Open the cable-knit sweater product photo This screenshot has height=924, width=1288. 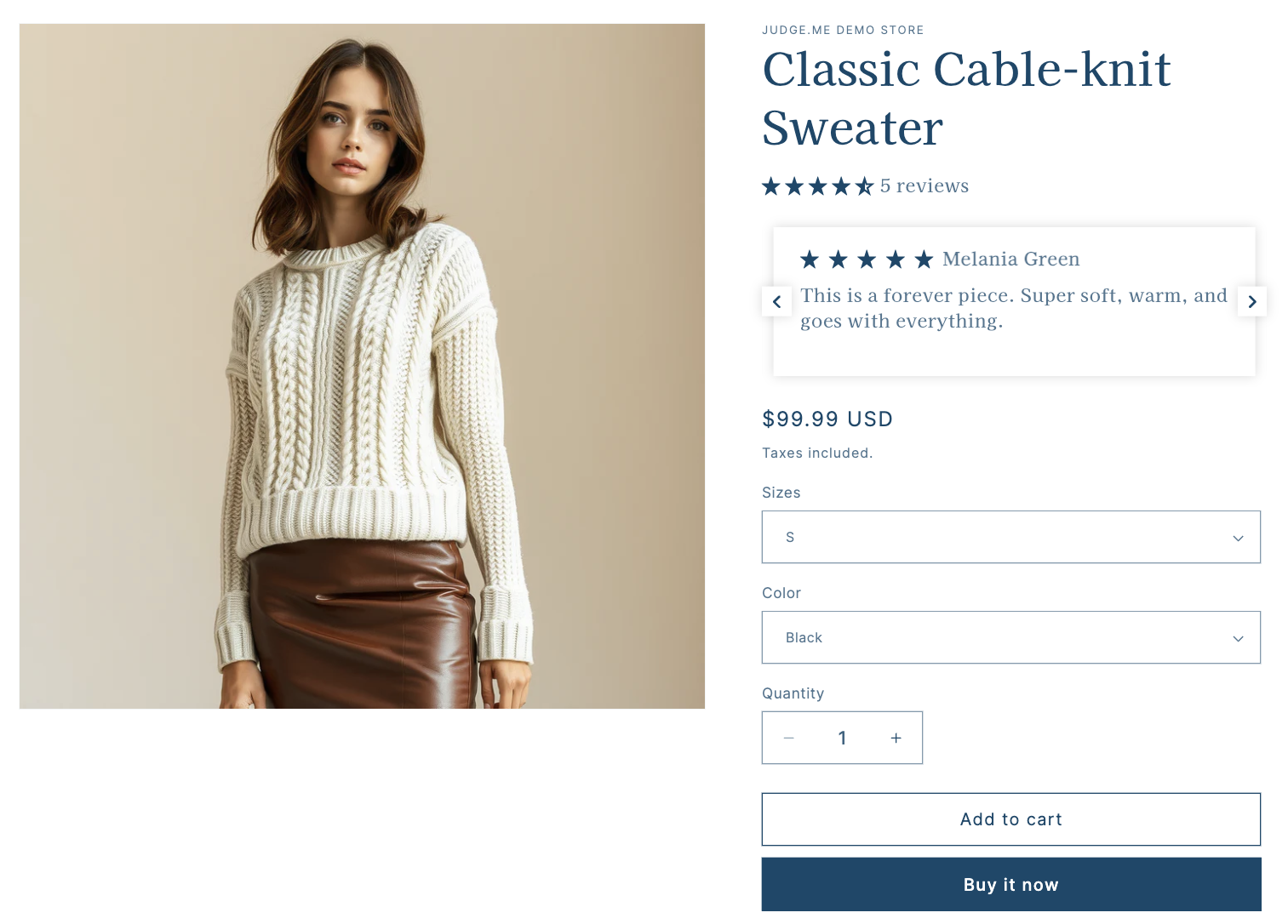[362, 366]
